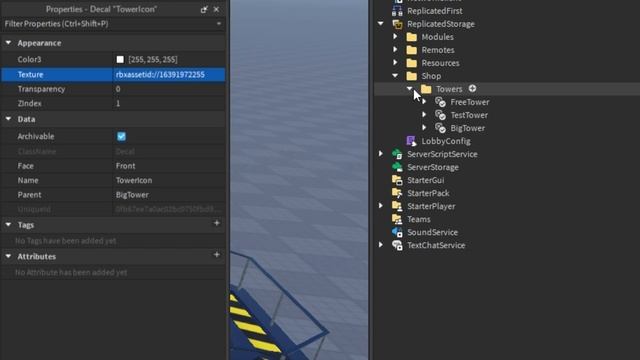Edit the ZIndex value field
The image size is (640, 360).
click(x=169, y=104)
